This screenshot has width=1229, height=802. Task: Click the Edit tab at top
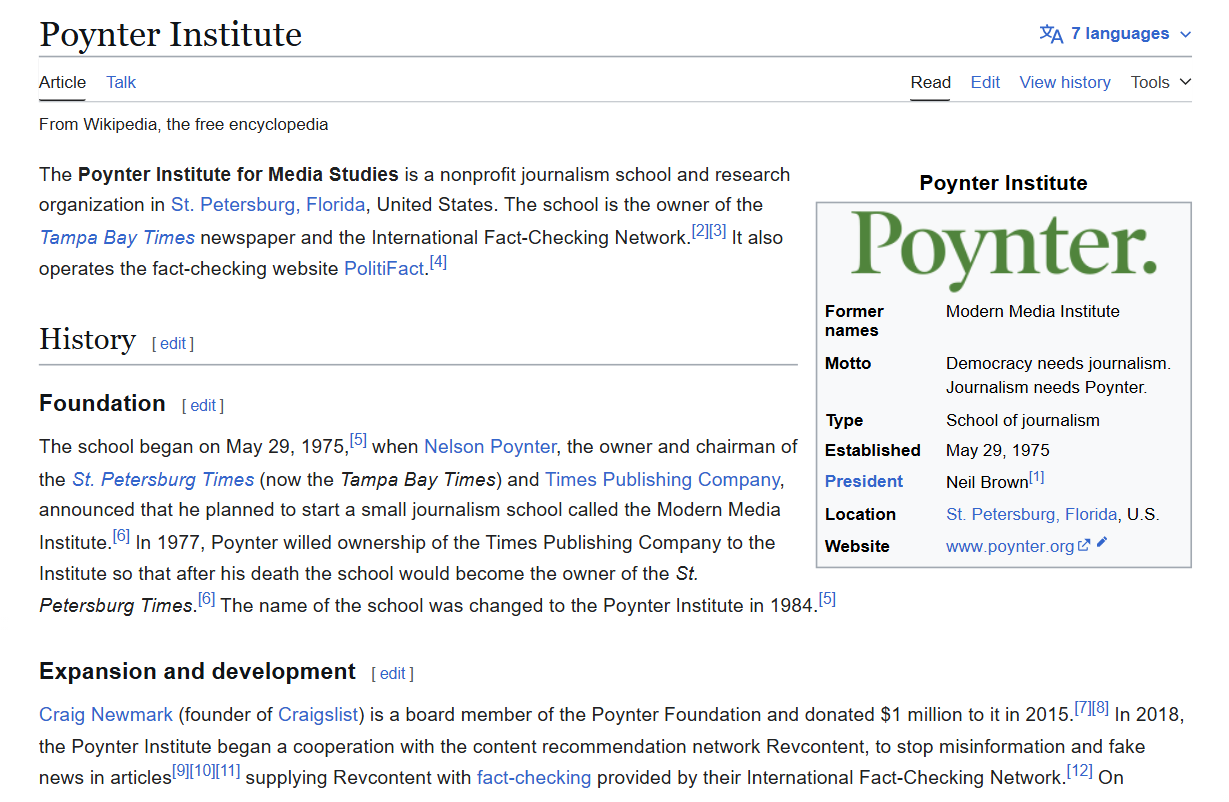pyautogui.click(x=984, y=82)
